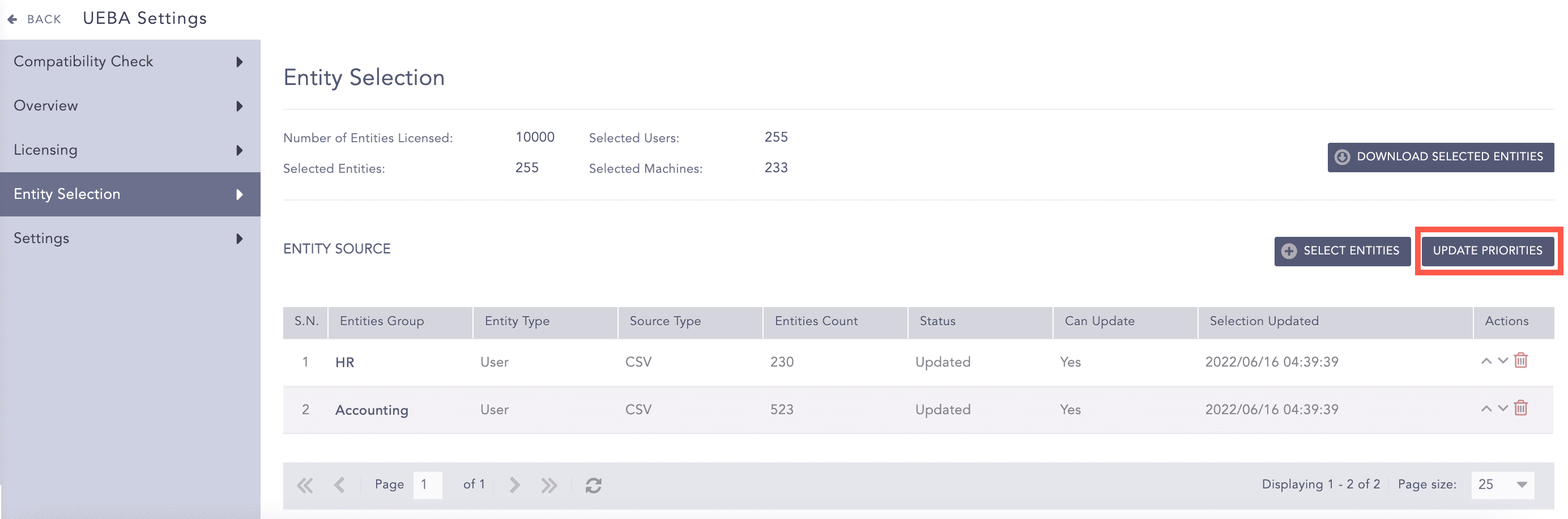This screenshot has height=519, width=1568.
Task: Click Download Selected Entities button
Action: point(1440,157)
